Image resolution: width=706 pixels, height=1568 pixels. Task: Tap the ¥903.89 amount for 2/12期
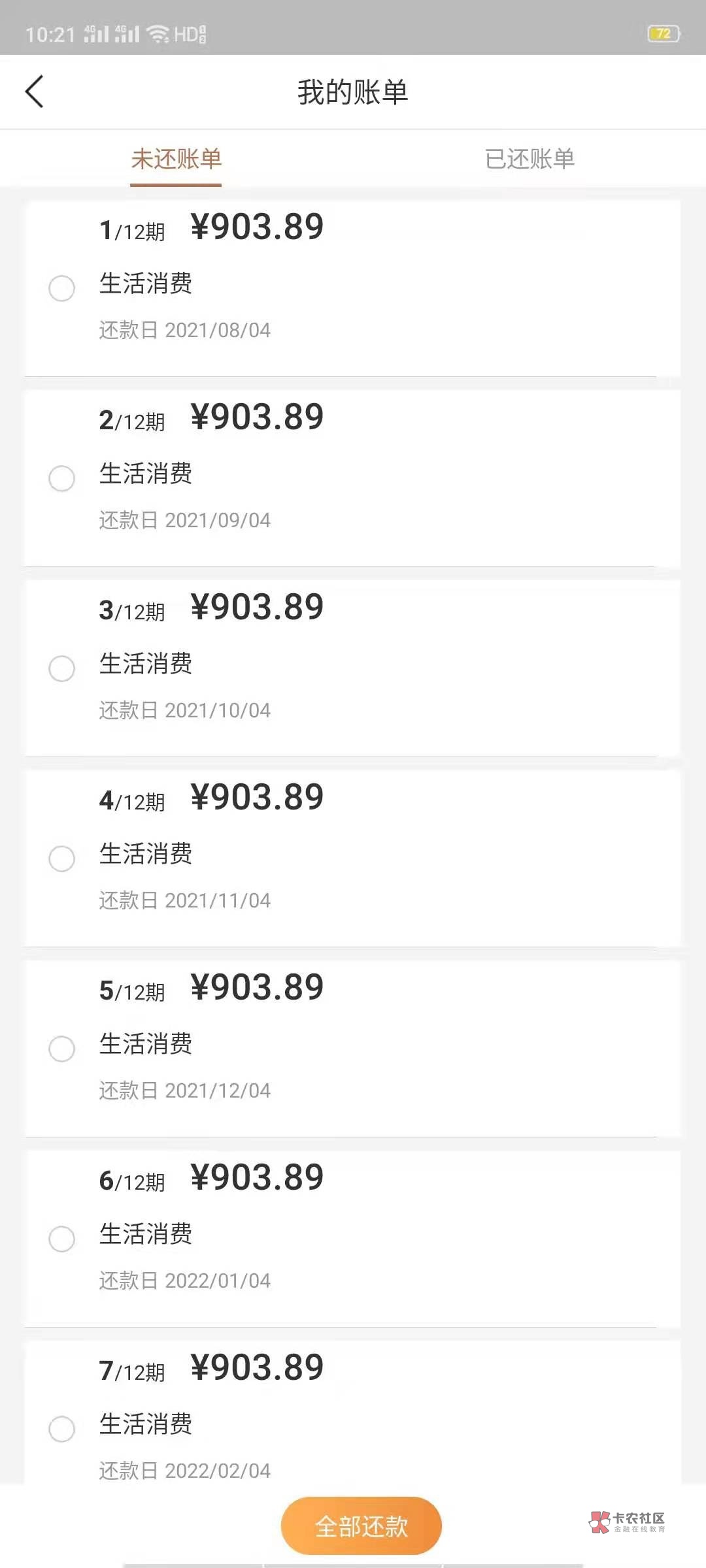point(257,417)
